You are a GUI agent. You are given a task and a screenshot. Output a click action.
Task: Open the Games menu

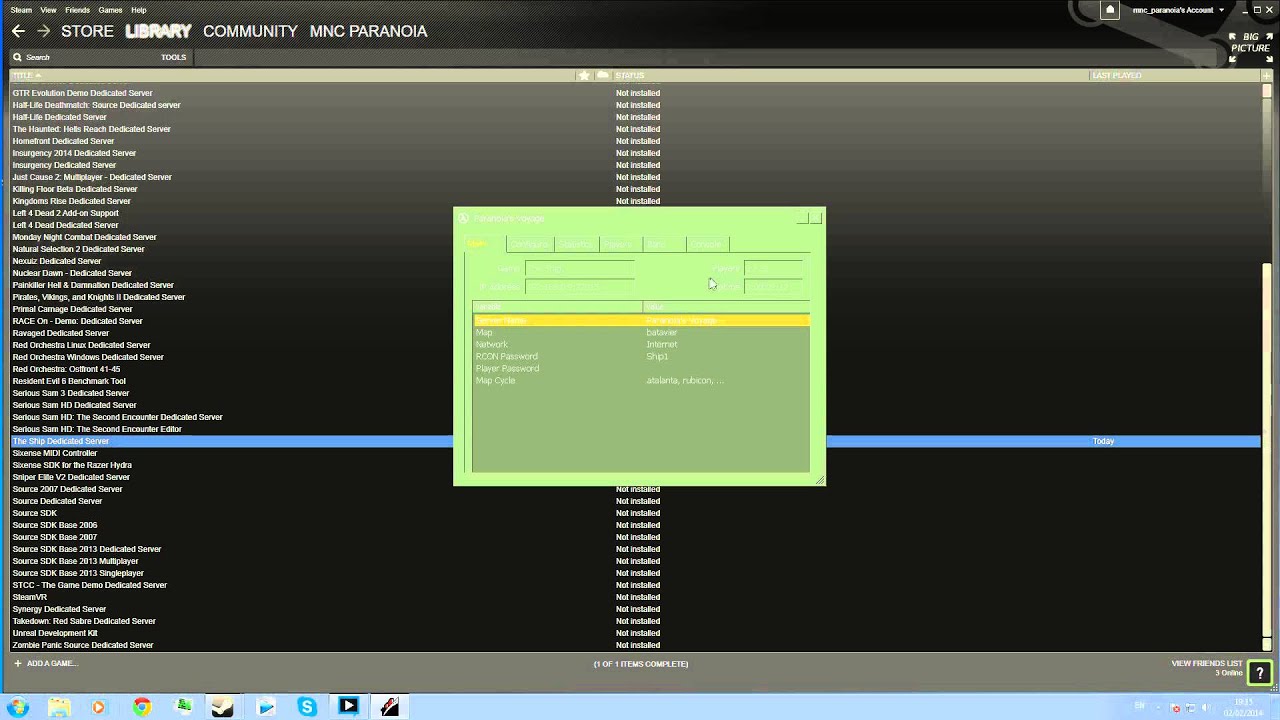pos(110,10)
